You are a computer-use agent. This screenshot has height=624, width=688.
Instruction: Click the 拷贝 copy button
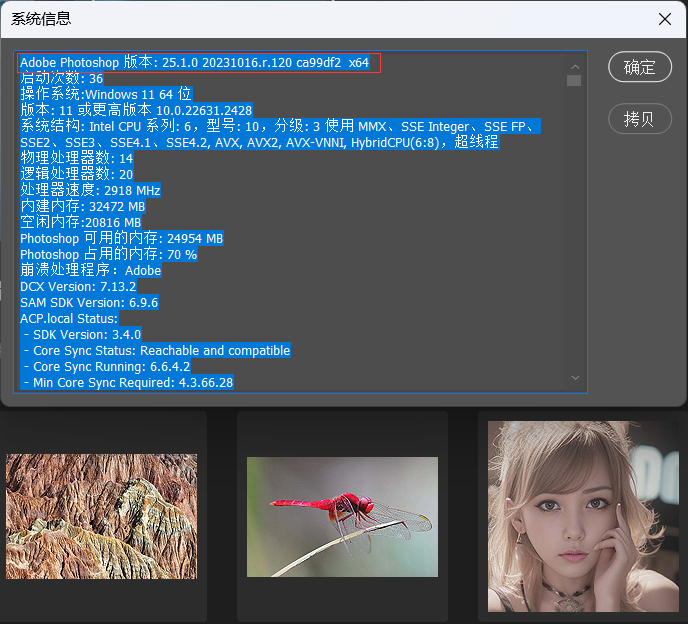[639, 119]
